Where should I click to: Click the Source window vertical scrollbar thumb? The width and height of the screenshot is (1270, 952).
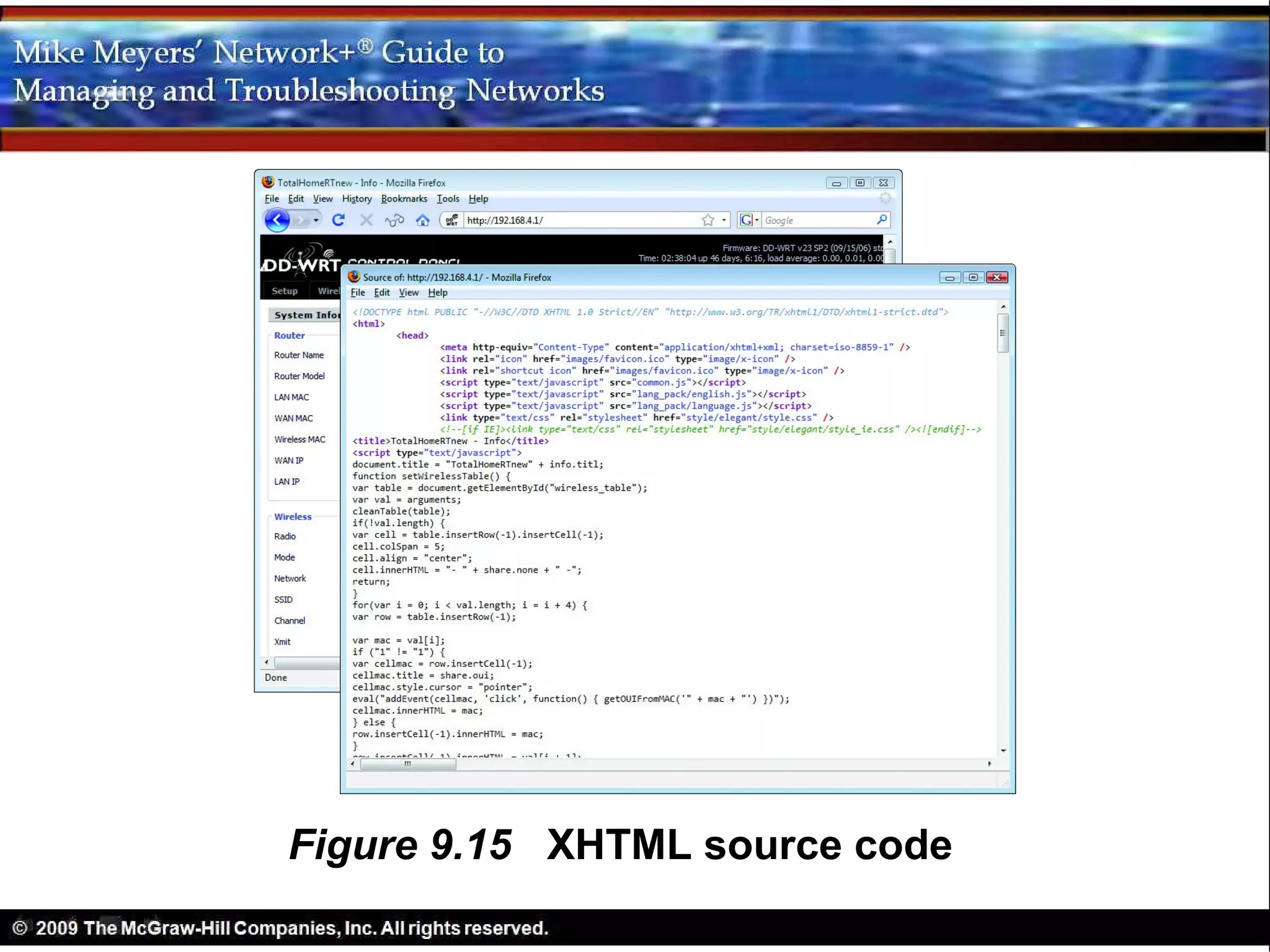1003,333
